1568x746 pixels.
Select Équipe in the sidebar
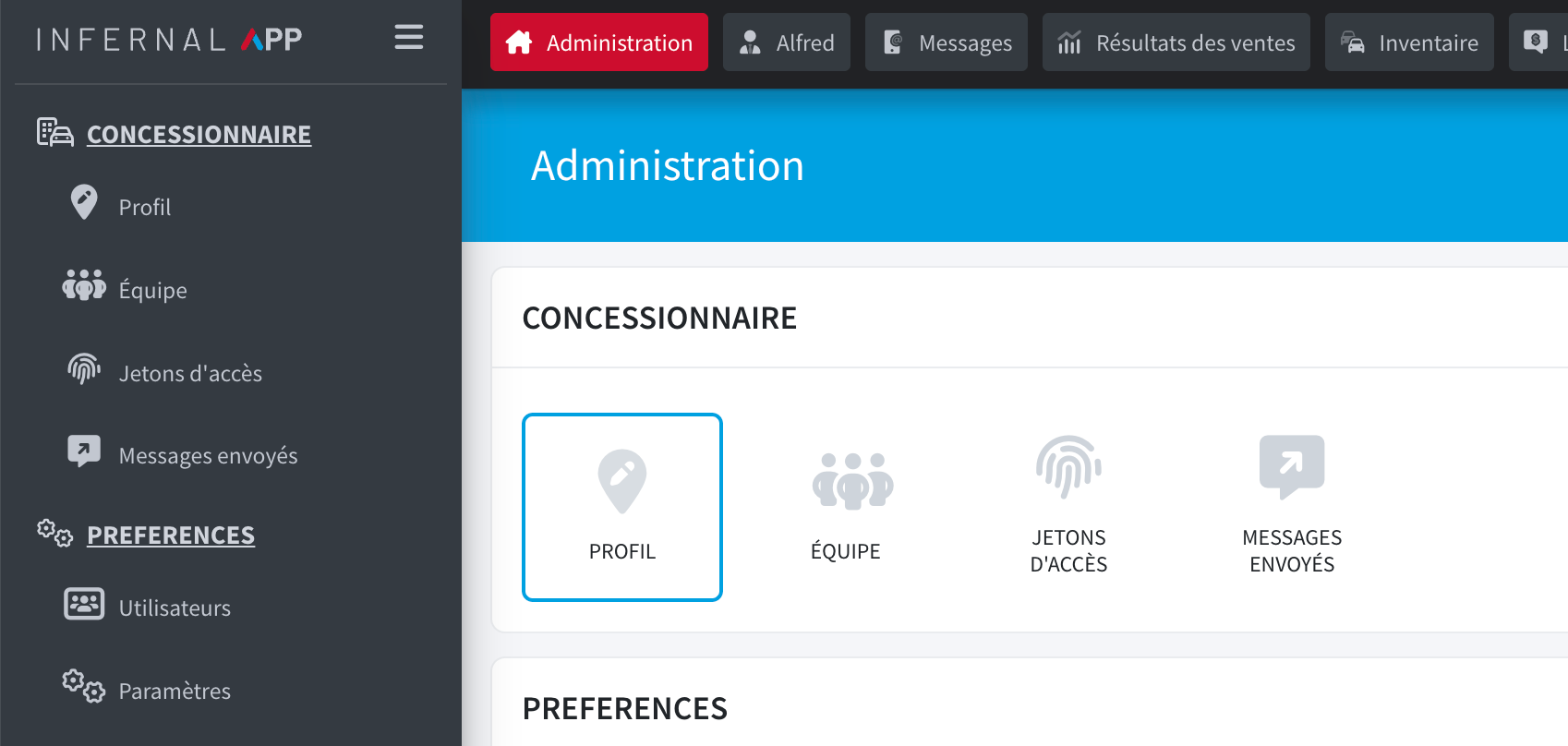click(153, 289)
